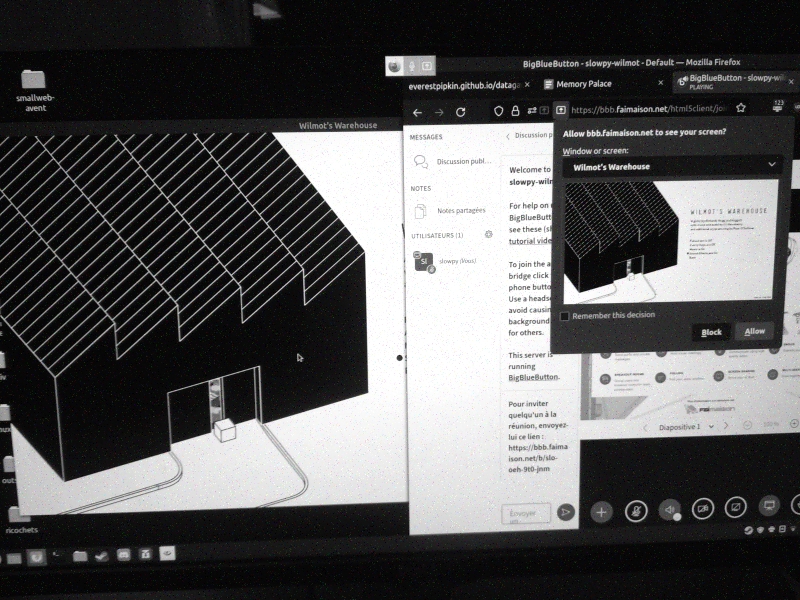Click Firefox icon in the taskbar
This screenshot has height=600, width=800.
pos(36,557)
